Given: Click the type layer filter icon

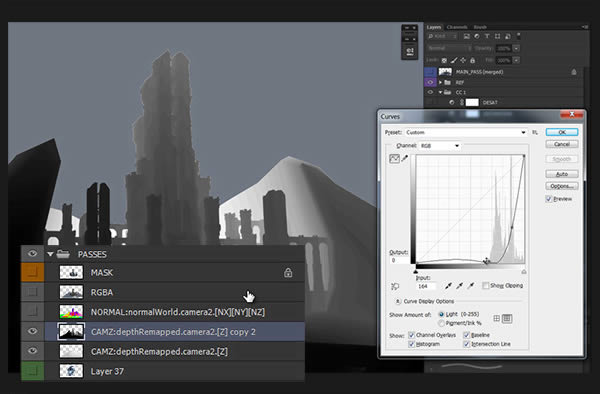Looking at the screenshot, I should tap(487, 36).
